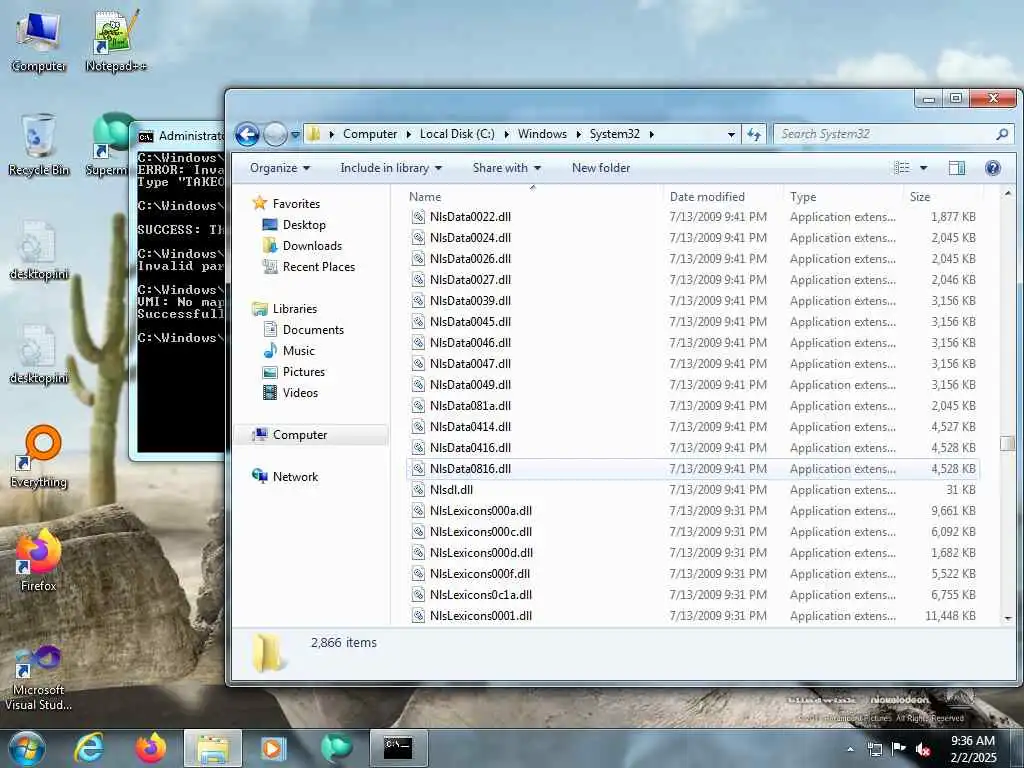Change your view icon button

coord(902,168)
